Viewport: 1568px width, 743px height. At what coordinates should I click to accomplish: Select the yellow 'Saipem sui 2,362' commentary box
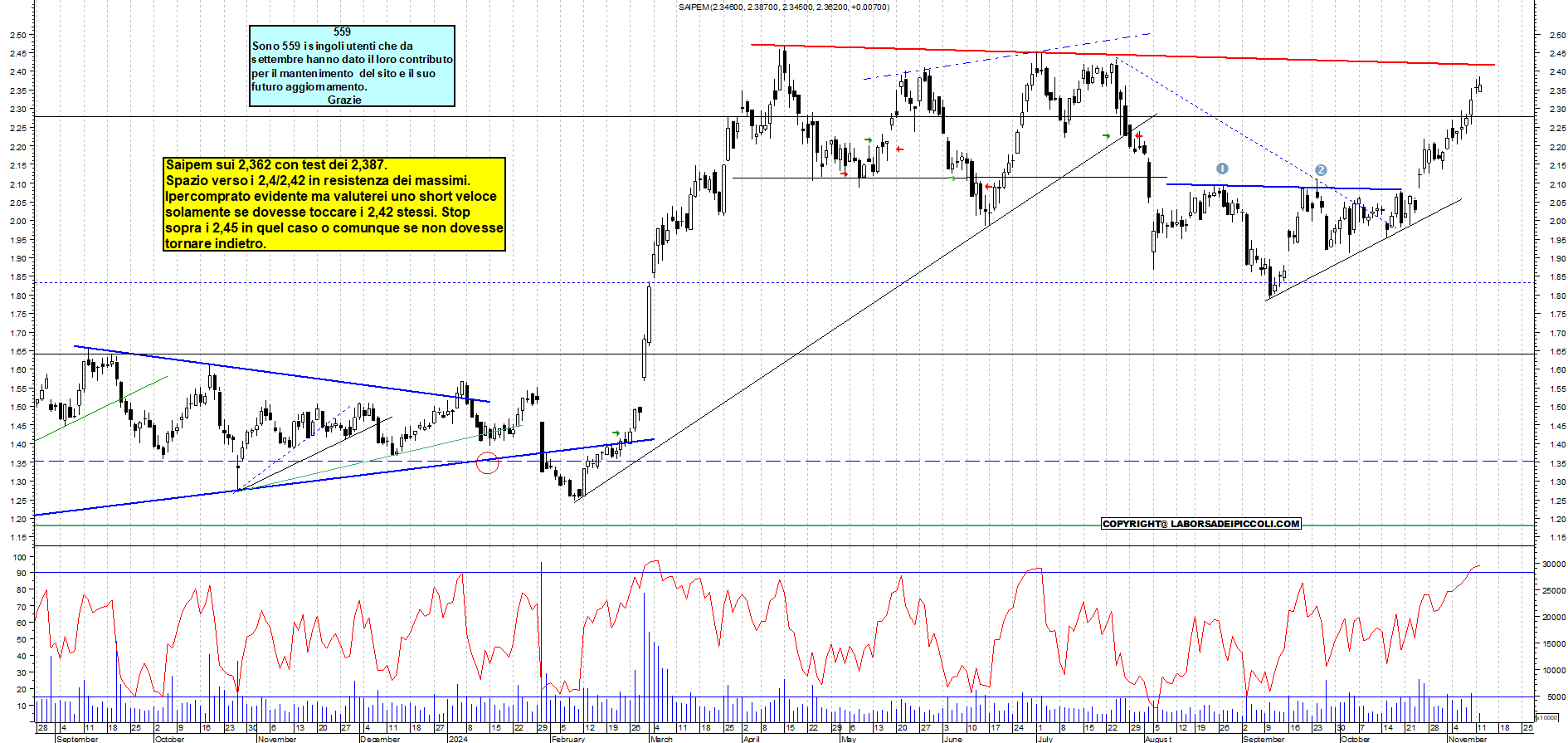click(x=334, y=204)
